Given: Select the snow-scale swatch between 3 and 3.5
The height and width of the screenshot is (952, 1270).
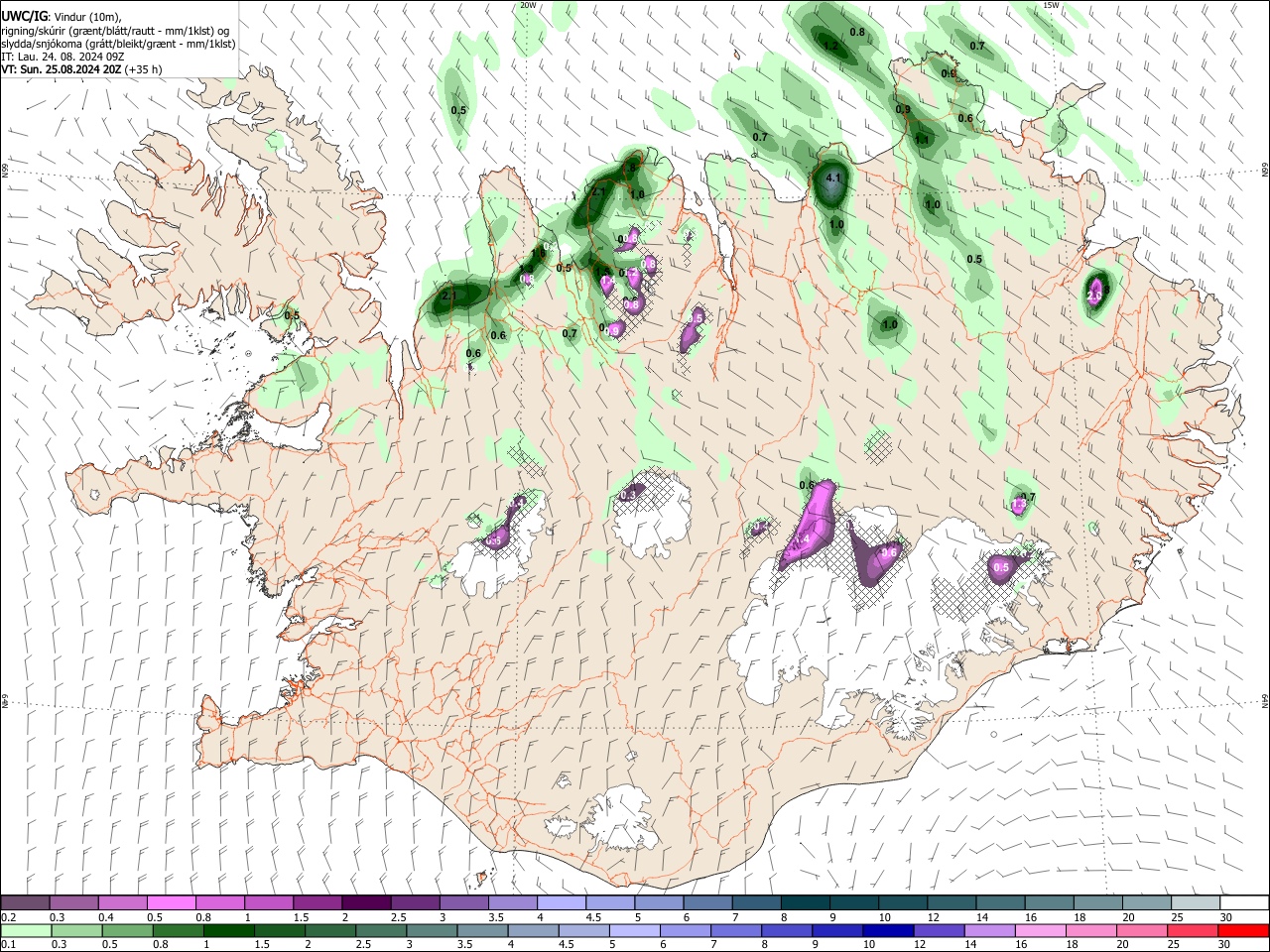Looking at the screenshot, I should pos(464,903).
